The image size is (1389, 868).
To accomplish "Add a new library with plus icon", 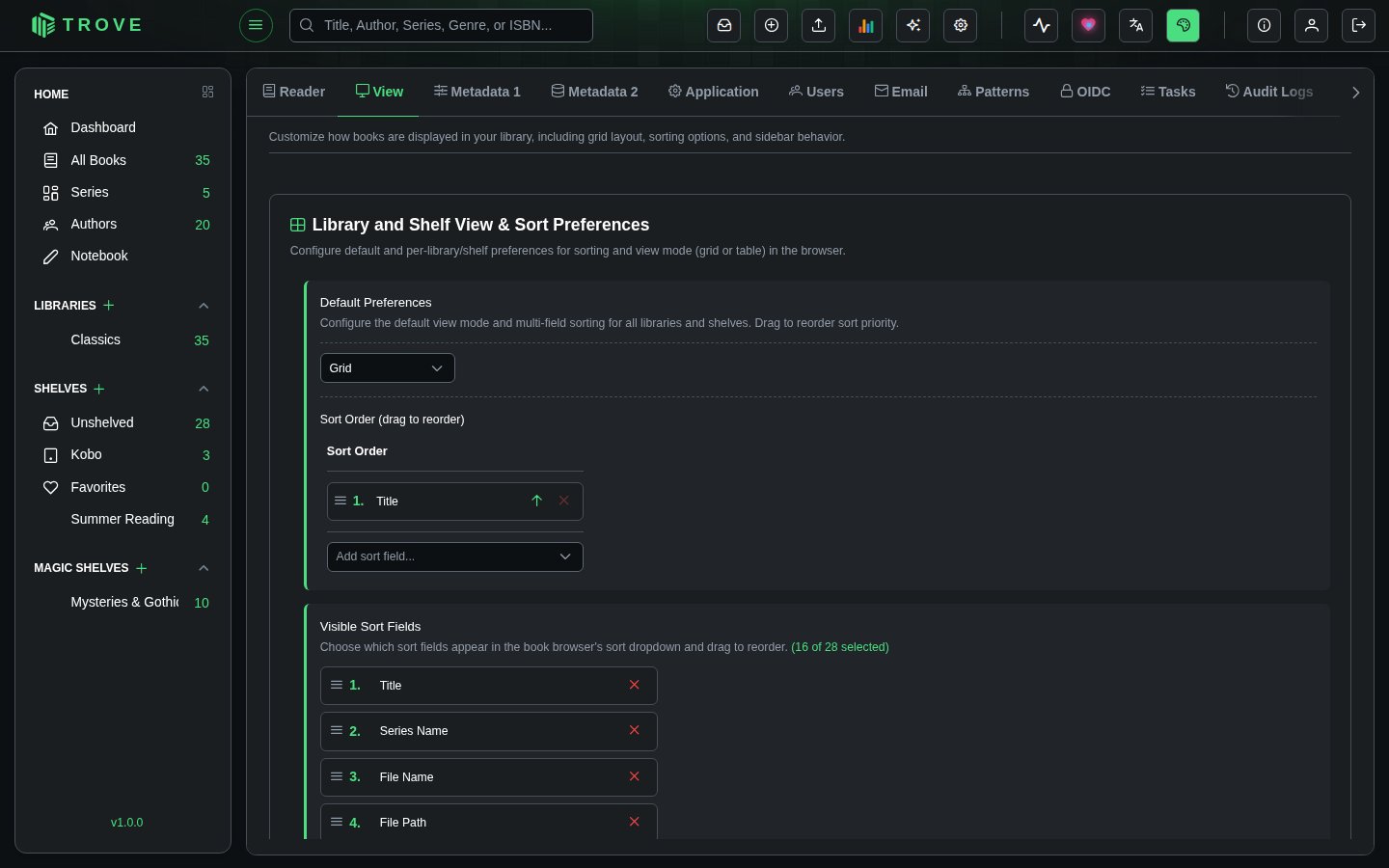I will tap(109, 305).
